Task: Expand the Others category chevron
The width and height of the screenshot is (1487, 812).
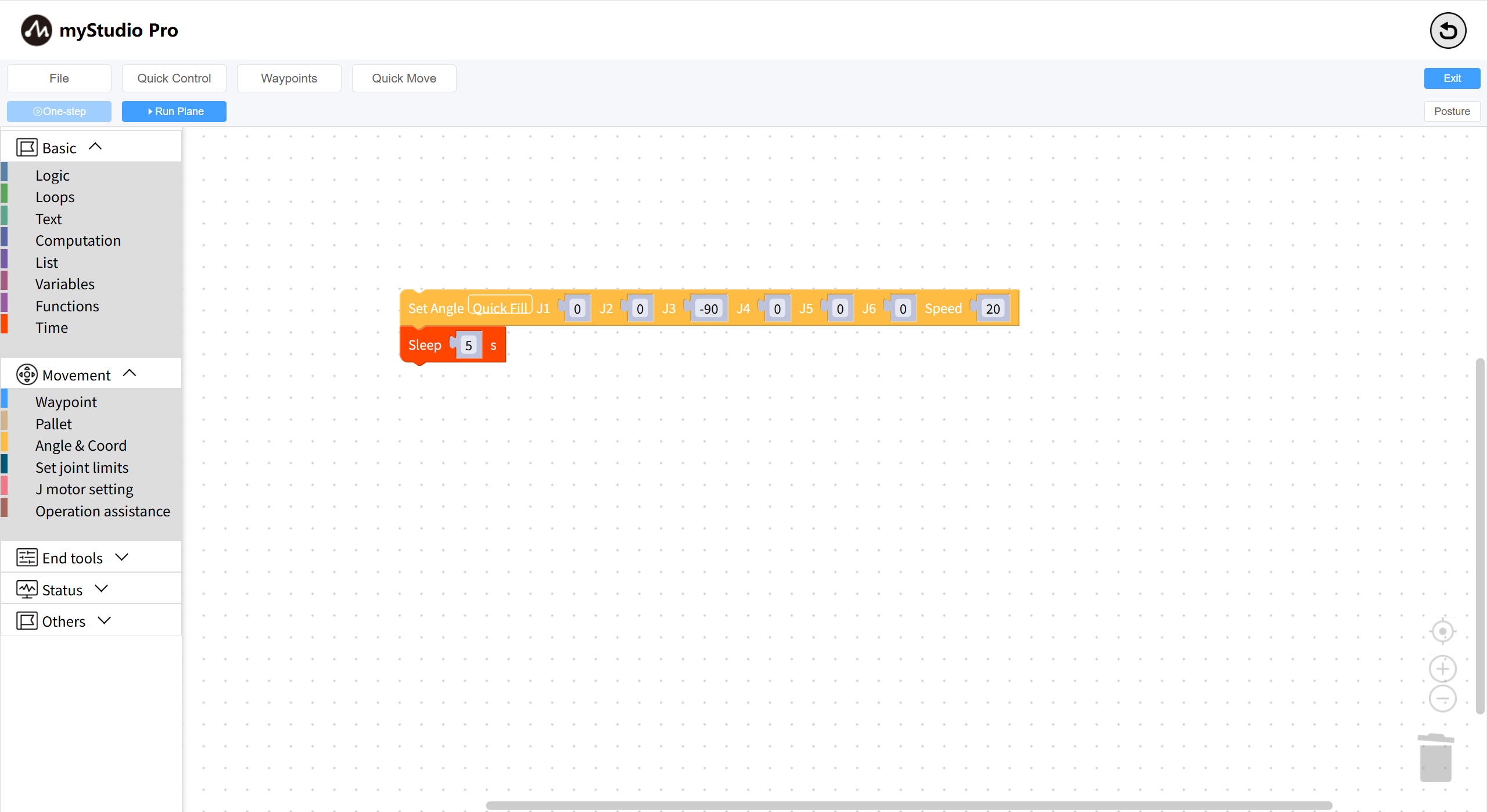Action: [105, 620]
